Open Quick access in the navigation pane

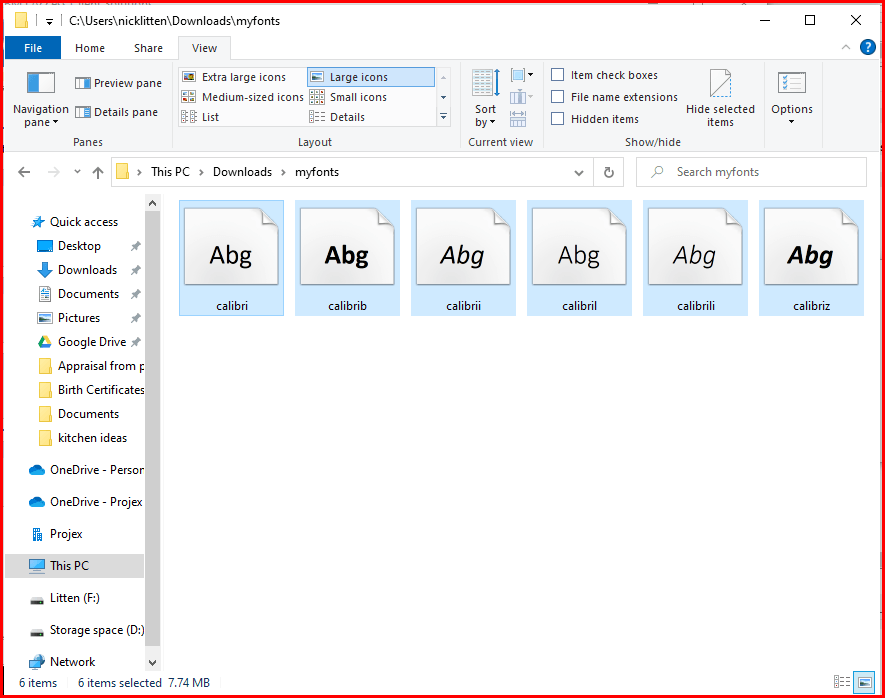[75, 222]
